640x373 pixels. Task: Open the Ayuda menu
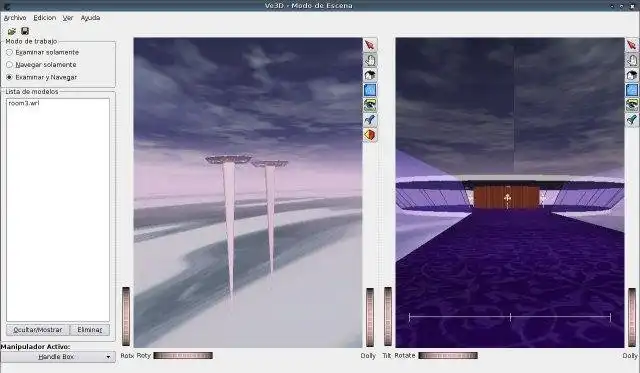point(90,18)
